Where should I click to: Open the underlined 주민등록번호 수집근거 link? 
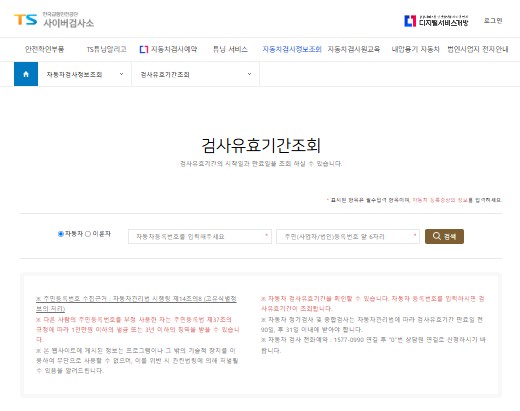[x=136, y=303]
